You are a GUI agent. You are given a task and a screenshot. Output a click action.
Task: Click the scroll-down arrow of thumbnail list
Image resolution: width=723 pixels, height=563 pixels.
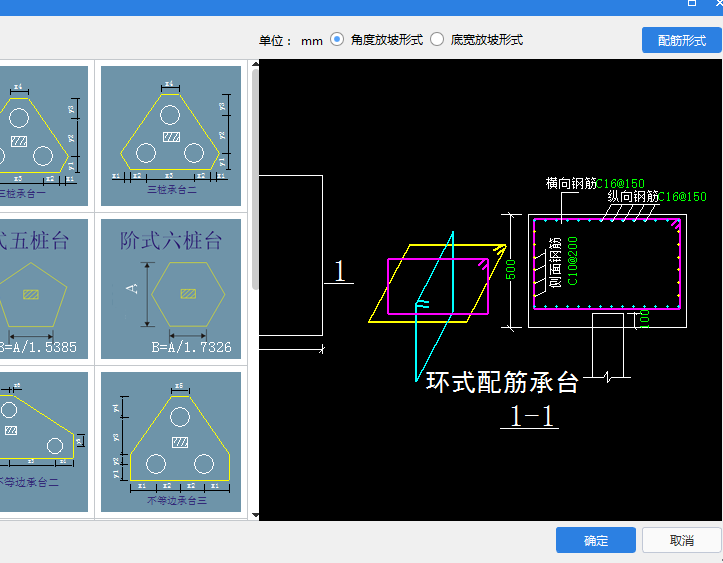255,515
